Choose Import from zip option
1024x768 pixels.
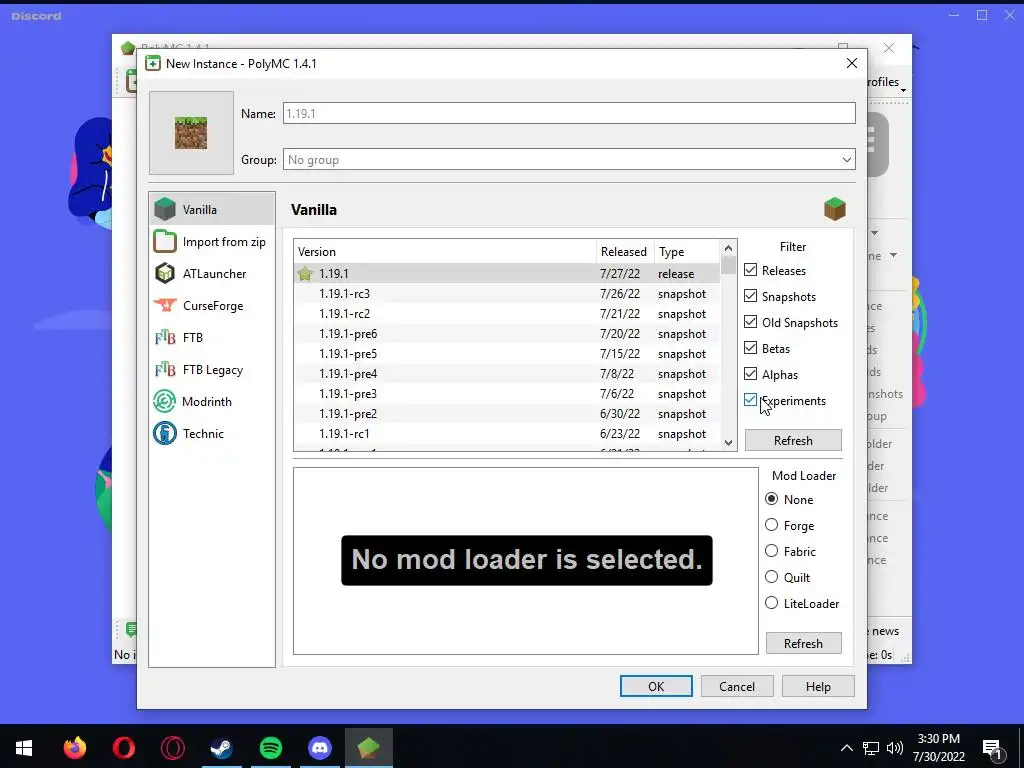[212, 242]
